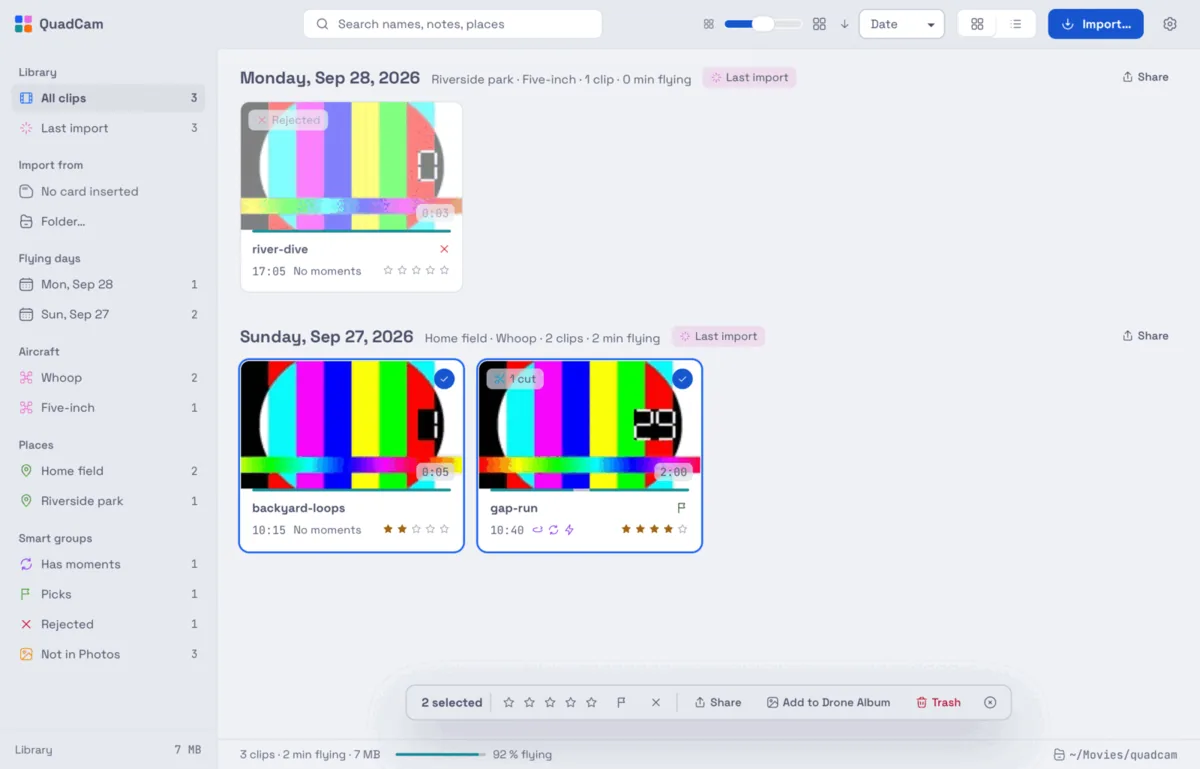
Task: Set third star on backyard-loops rating
Action: (x=416, y=529)
